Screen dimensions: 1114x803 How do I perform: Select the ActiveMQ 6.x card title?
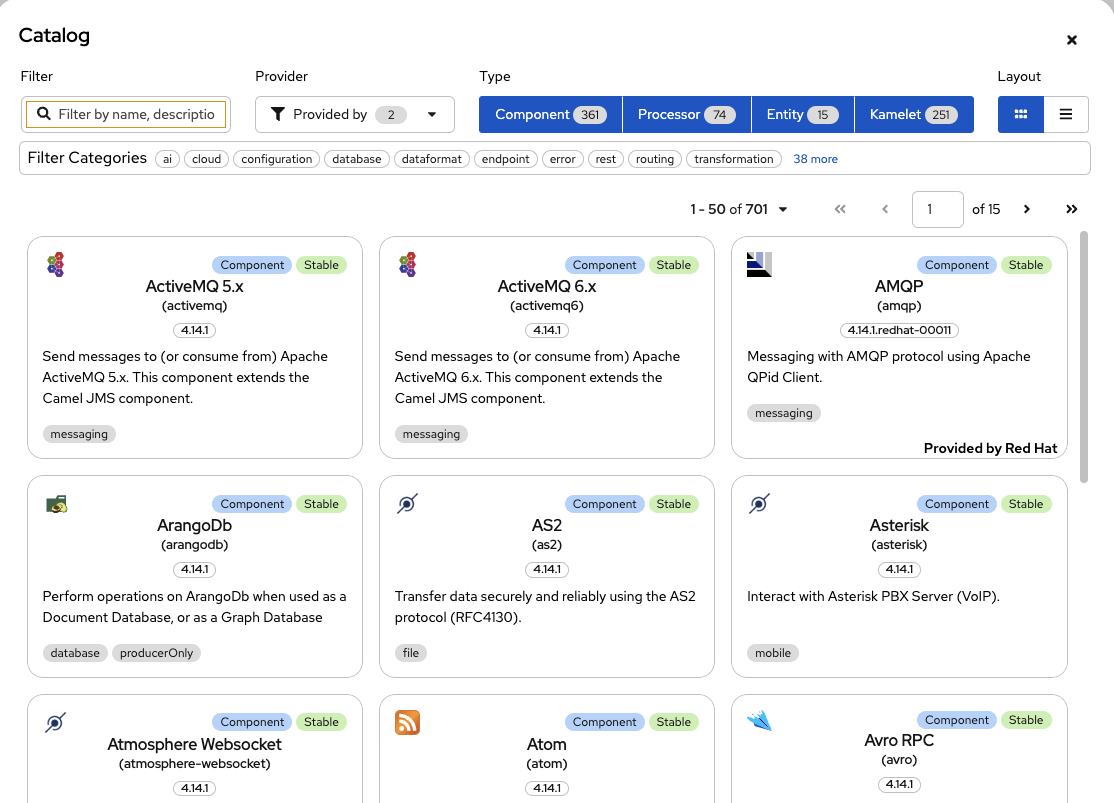coord(546,286)
